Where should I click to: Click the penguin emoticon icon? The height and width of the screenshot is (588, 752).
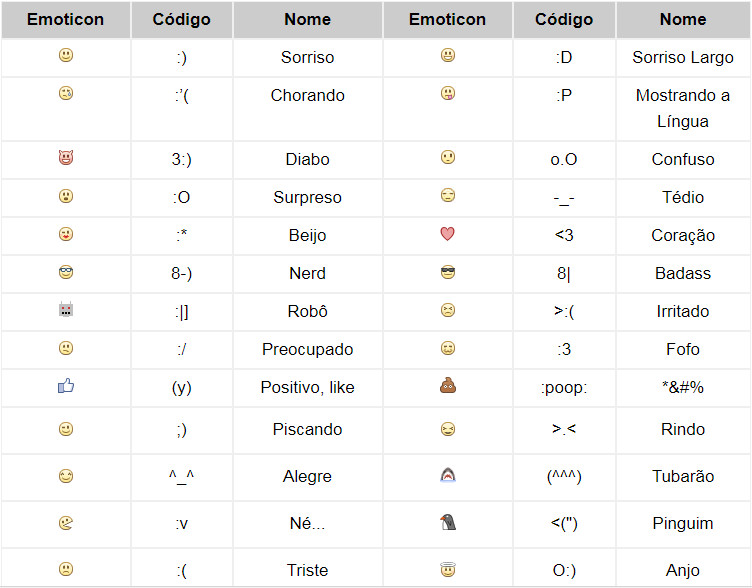click(447, 522)
